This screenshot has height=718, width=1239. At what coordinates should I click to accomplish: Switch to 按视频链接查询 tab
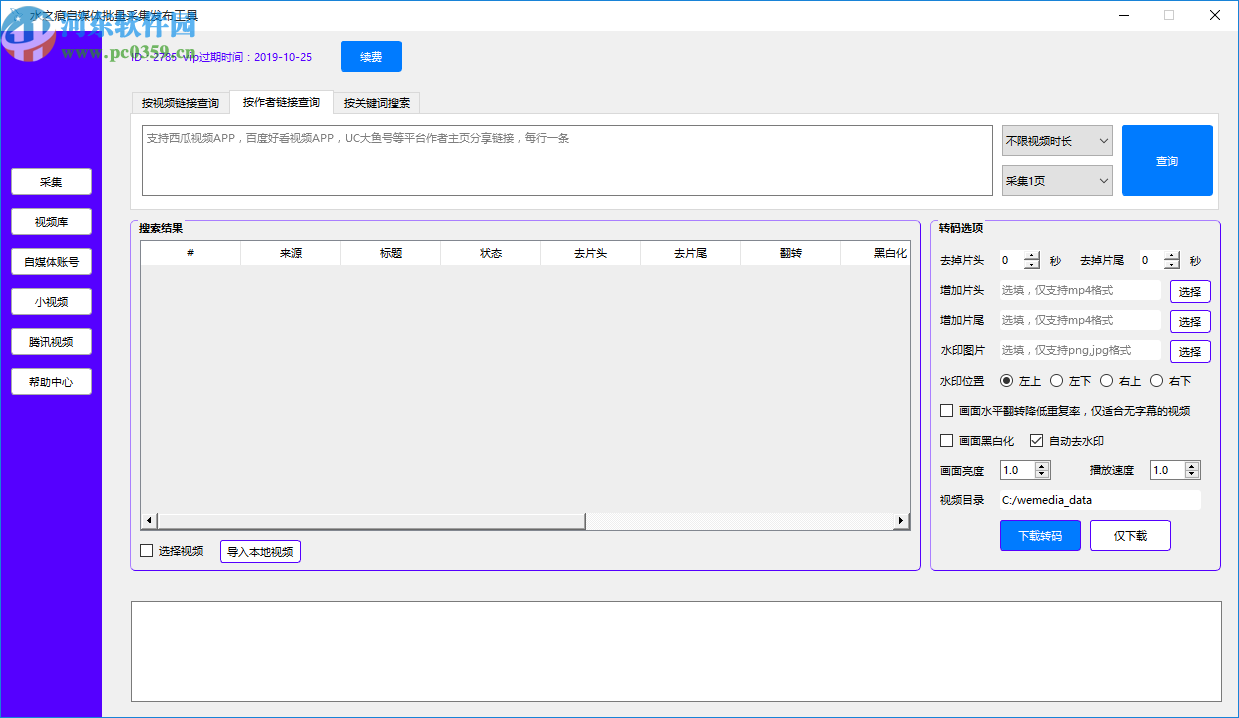click(x=180, y=103)
